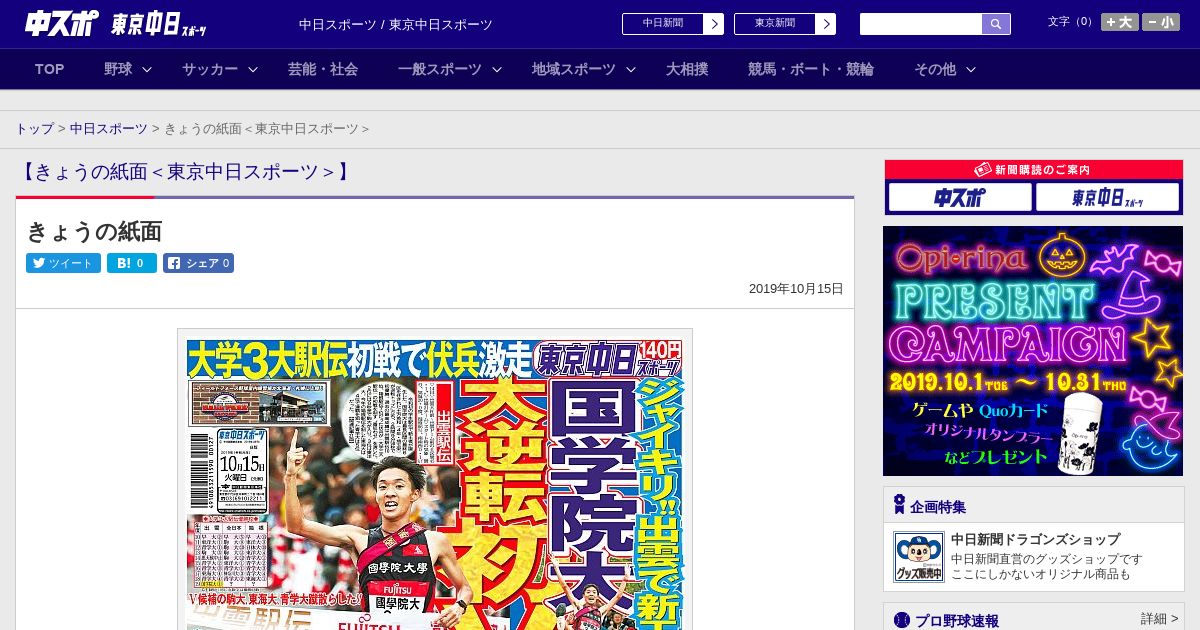Open the Dragons Shop mascot thumbnail
This screenshot has width=1200, height=630.
coord(918,557)
